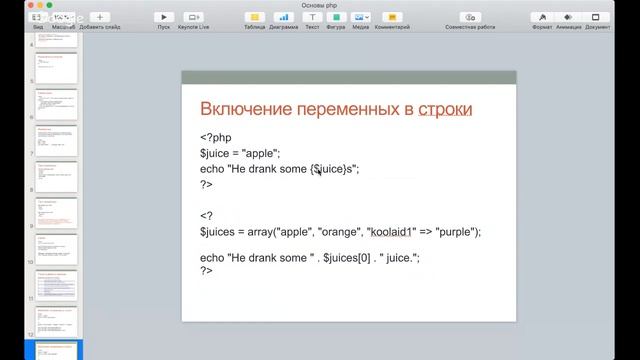Add a comment via the Комментарий icon
This screenshot has width=640, height=360.
392,18
